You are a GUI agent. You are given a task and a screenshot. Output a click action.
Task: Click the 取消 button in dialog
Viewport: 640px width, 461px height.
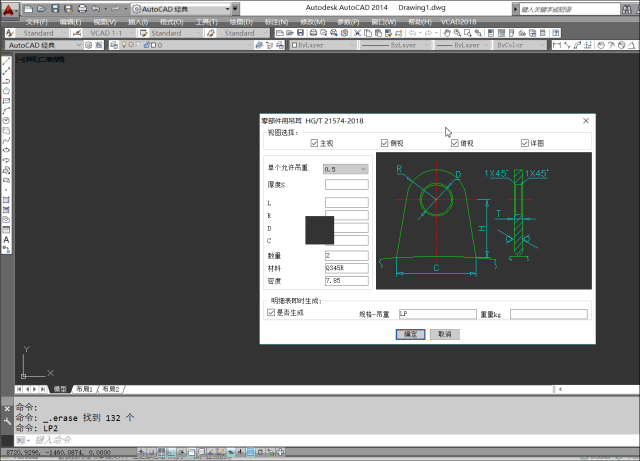tap(443, 334)
